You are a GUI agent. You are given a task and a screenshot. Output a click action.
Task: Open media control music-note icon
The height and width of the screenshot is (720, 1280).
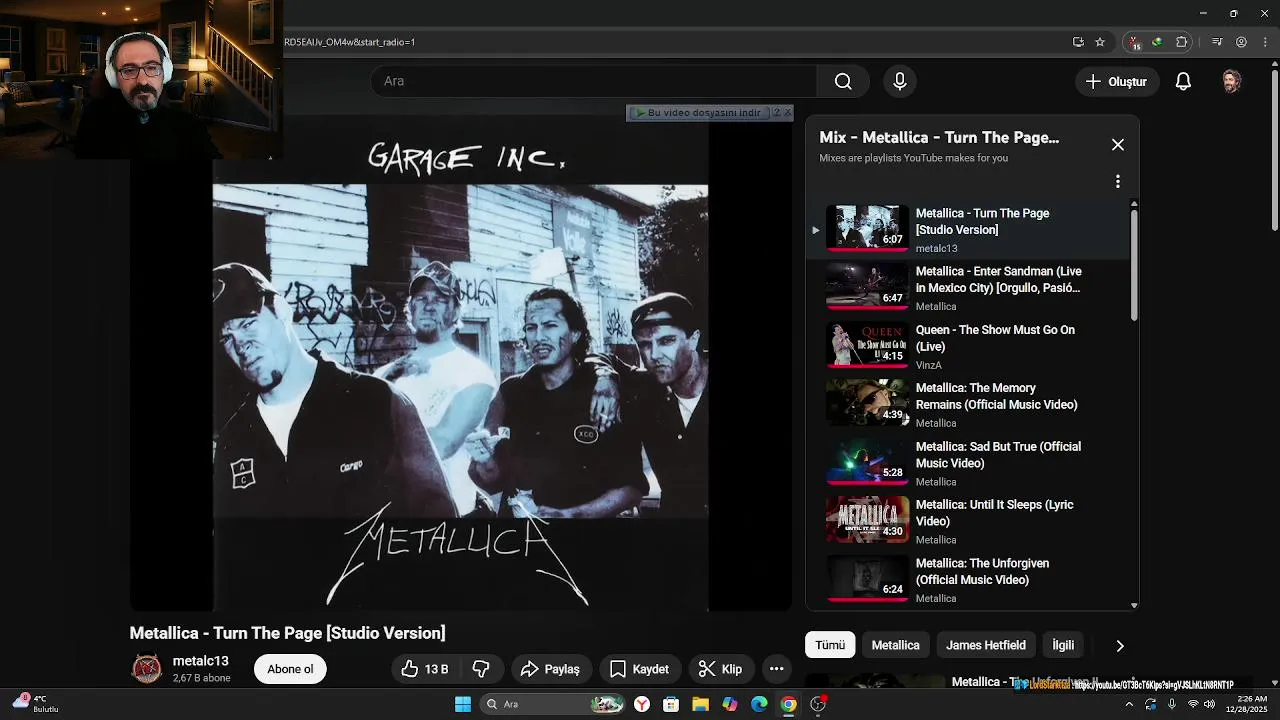[1217, 42]
